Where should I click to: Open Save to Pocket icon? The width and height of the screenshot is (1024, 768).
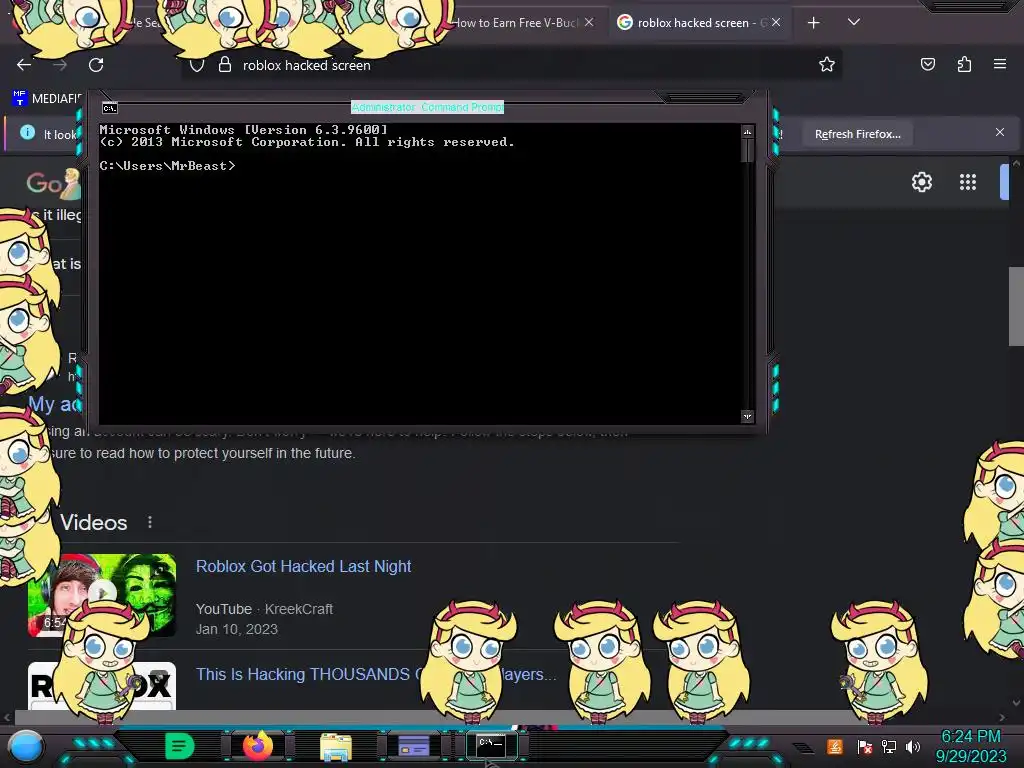click(927, 64)
